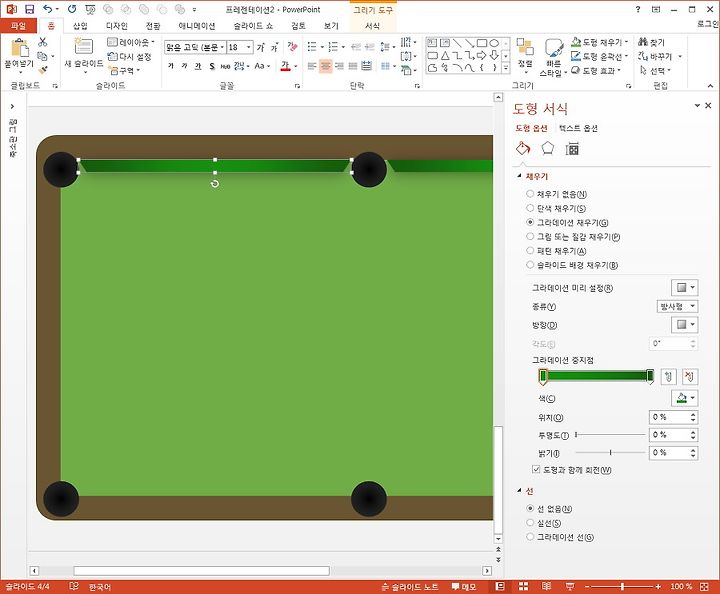The height and width of the screenshot is (594, 720).
Task: Open the Effects pentagon icon in format pane
Action: [547, 148]
